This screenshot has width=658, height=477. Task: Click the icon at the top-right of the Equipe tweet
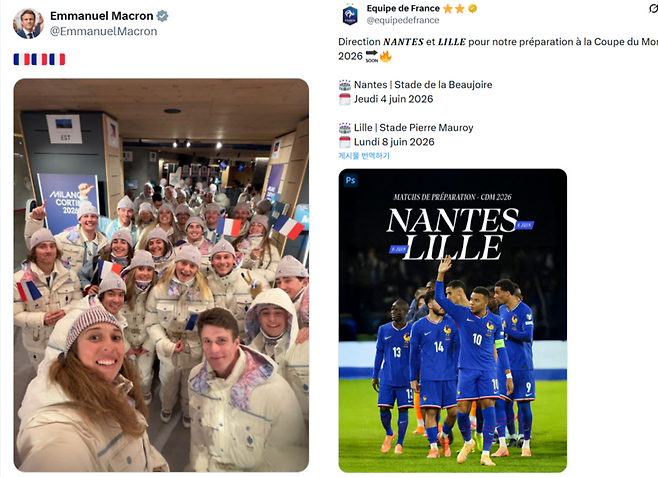tap(653, 8)
